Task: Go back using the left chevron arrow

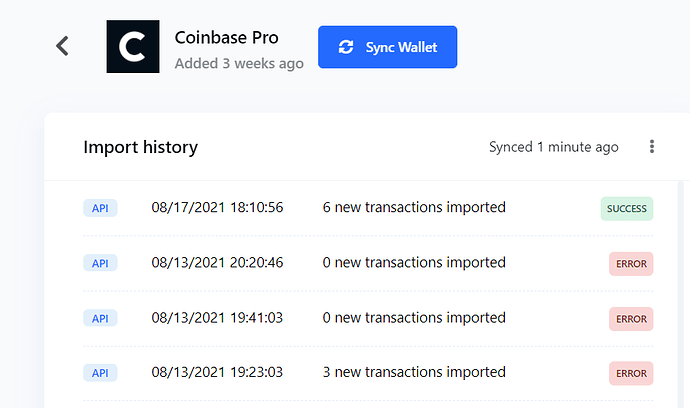Action: click(62, 46)
